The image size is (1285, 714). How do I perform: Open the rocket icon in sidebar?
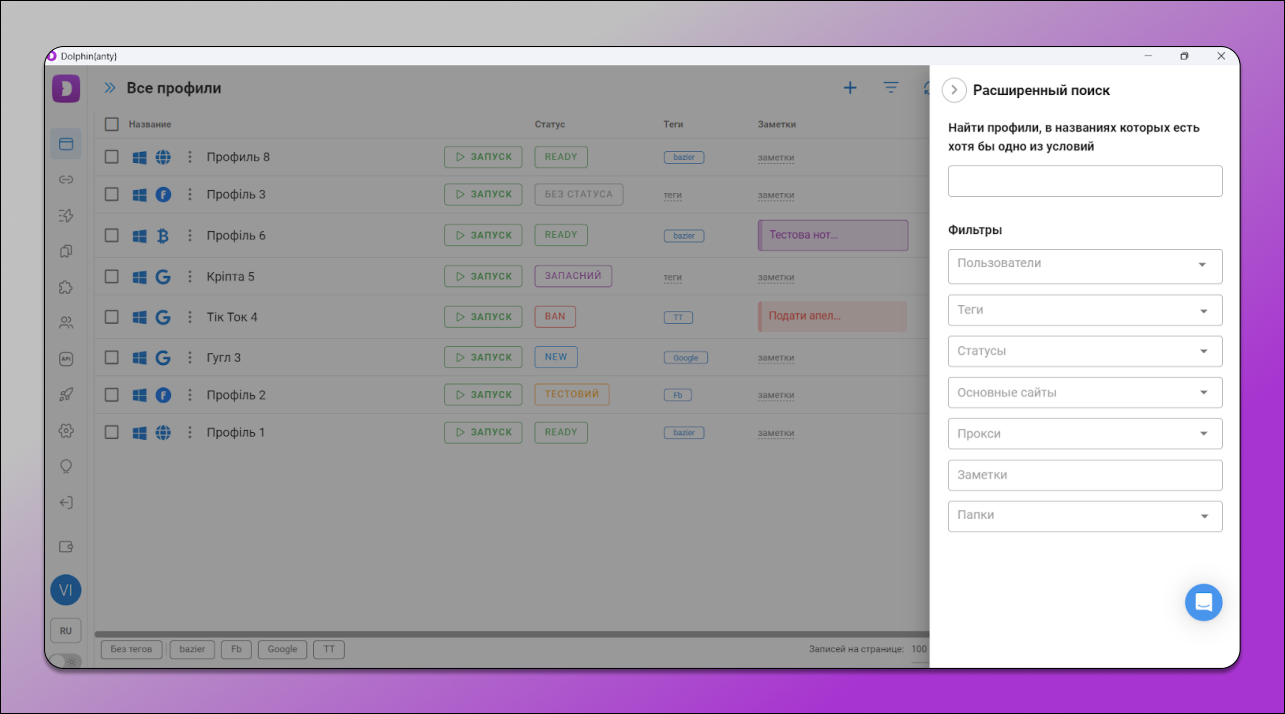[x=66, y=395]
